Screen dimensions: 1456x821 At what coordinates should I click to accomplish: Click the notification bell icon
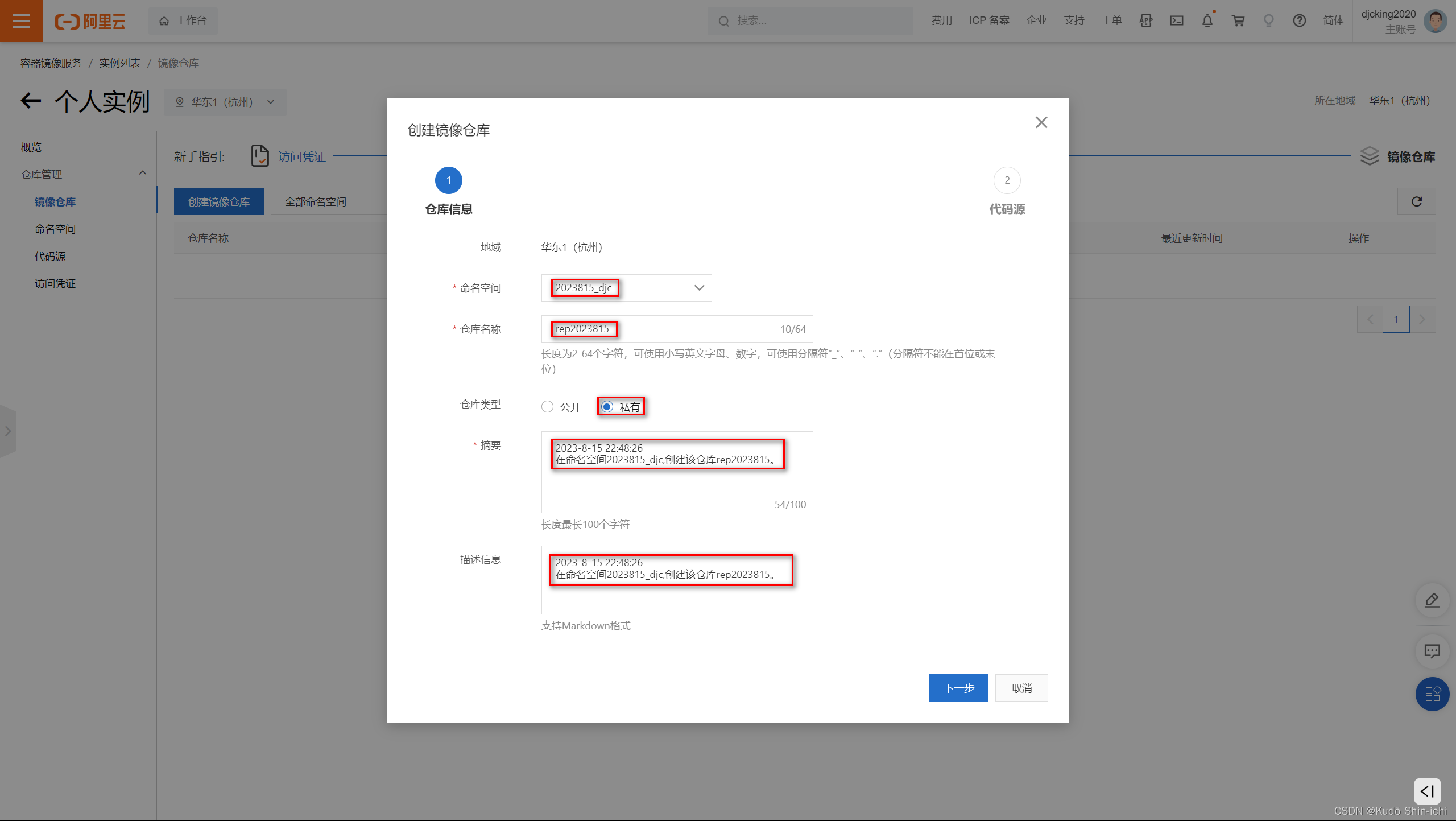click(x=1207, y=21)
